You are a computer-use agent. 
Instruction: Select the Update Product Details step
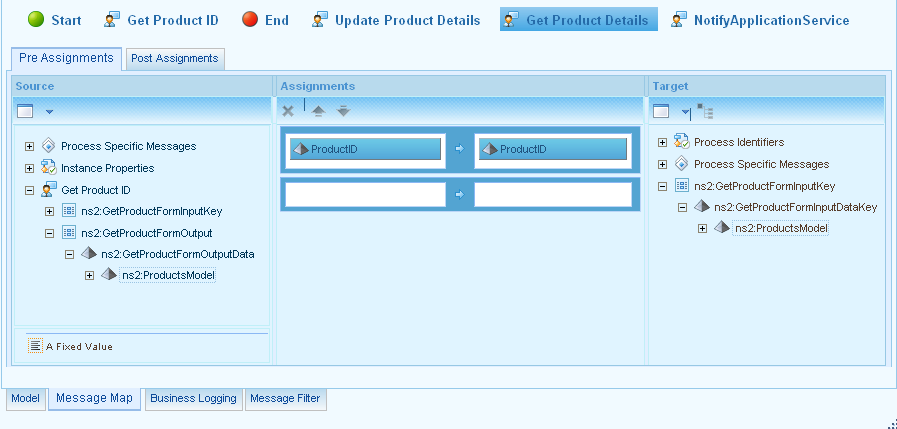point(396,20)
